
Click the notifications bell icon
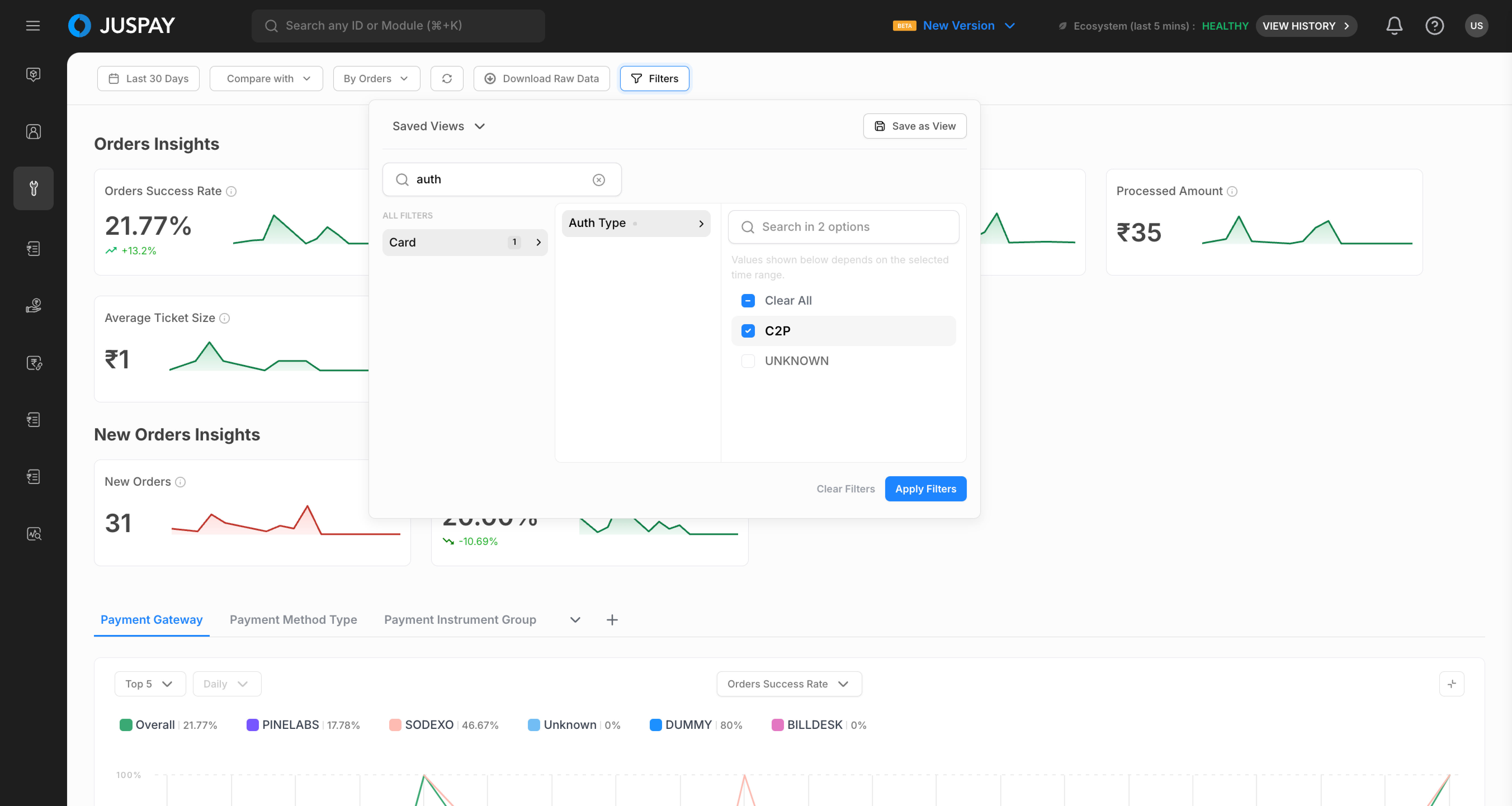click(1394, 26)
